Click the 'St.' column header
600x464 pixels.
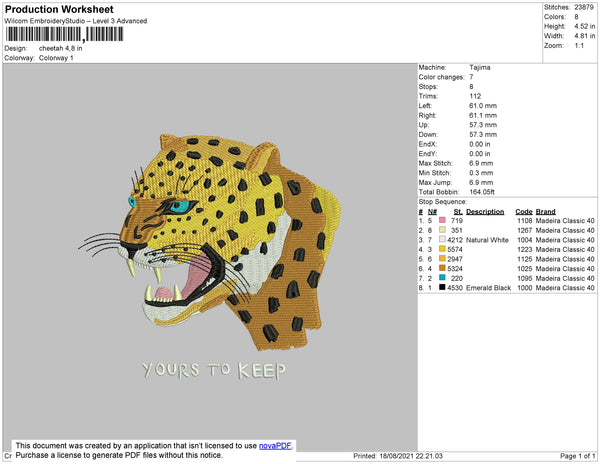coord(458,212)
